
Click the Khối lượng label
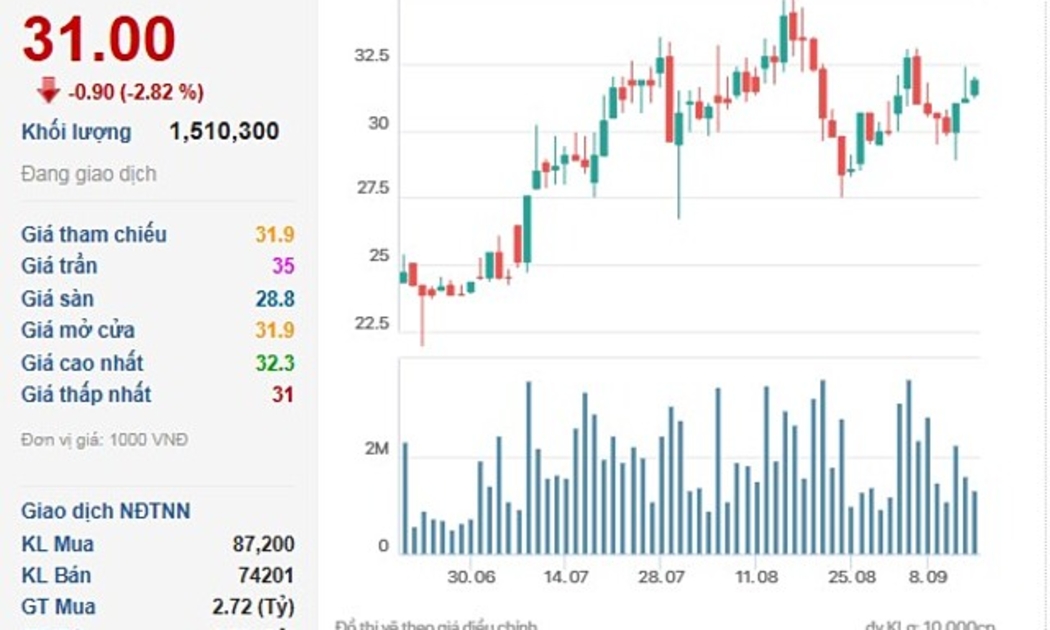(76, 132)
